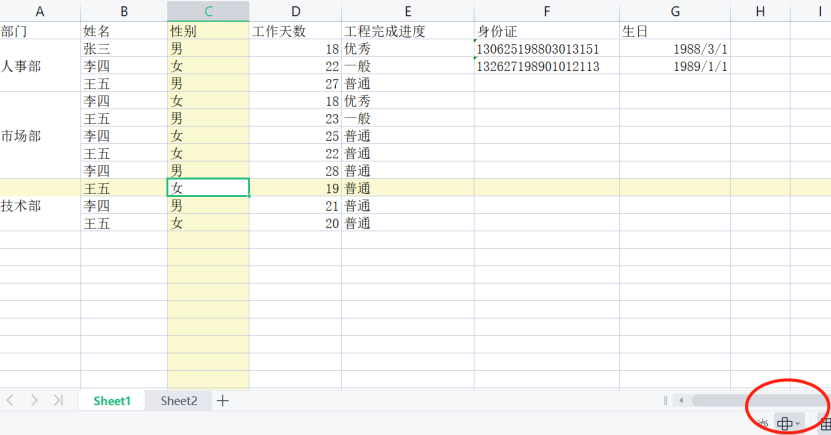Click the scrollbar split handle beside sheet tabs
The width and height of the screenshot is (831, 435).
point(665,401)
